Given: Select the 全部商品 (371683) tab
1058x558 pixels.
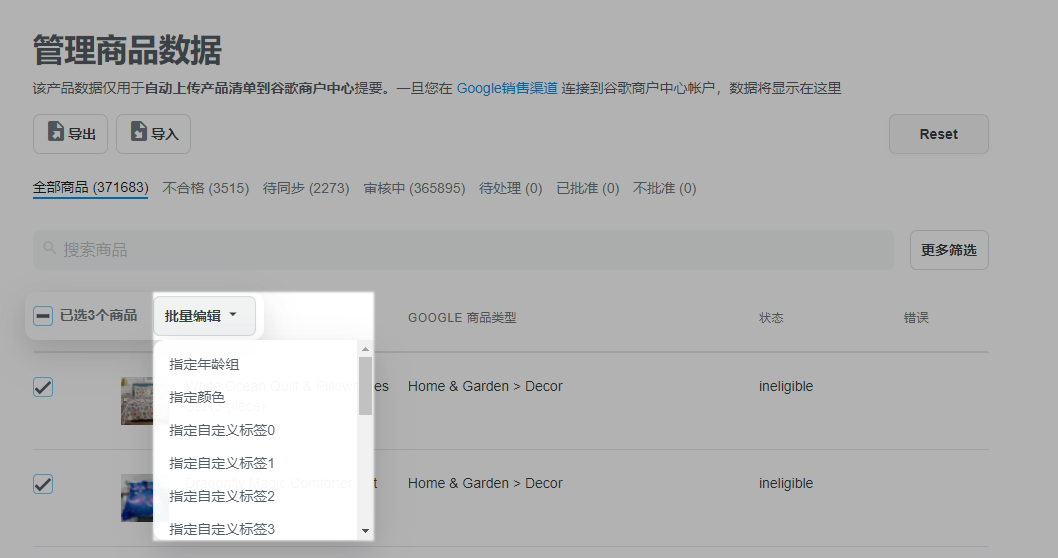Looking at the screenshot, I should click(x=90, y=188).
